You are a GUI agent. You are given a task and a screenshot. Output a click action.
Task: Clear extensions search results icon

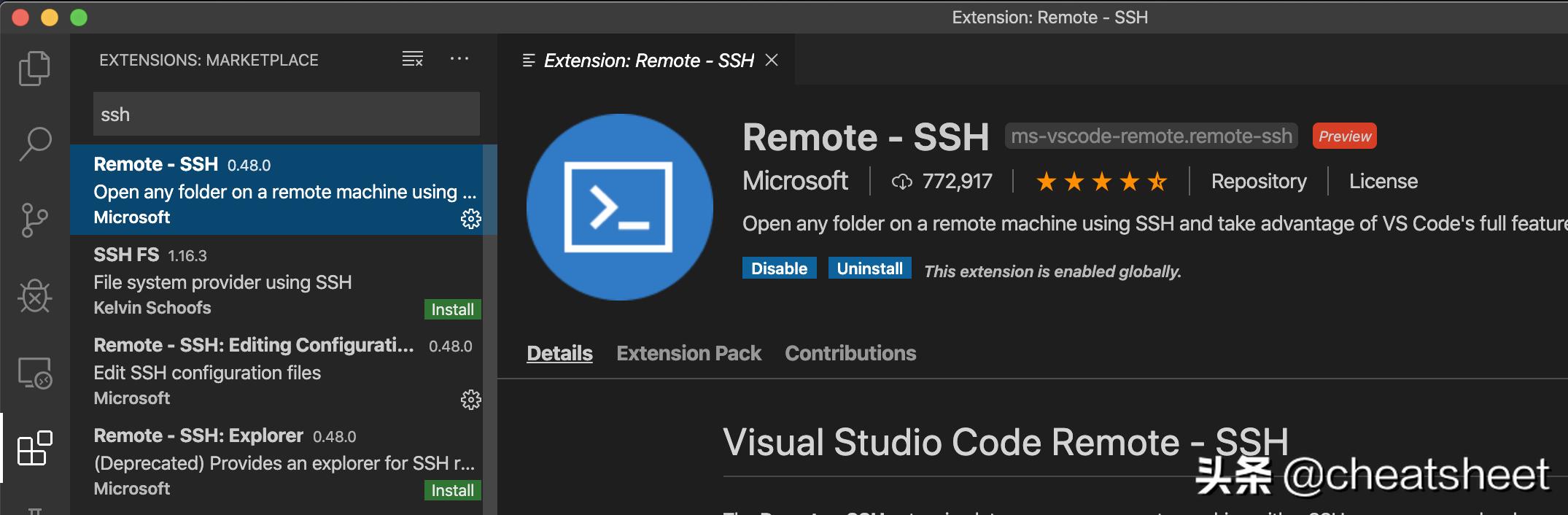[x=413, y=59]
